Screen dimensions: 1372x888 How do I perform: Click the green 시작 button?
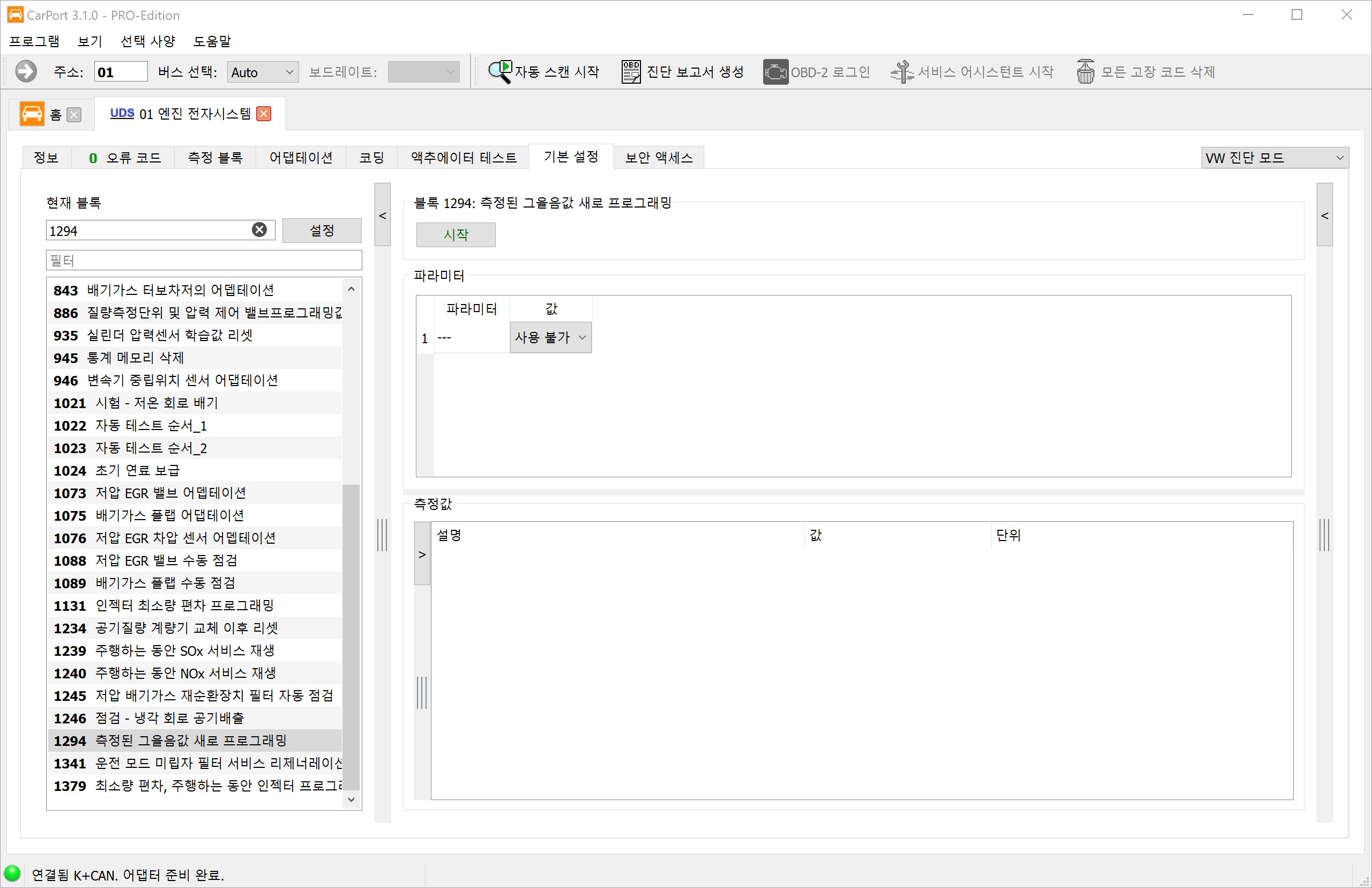[456, 235]
